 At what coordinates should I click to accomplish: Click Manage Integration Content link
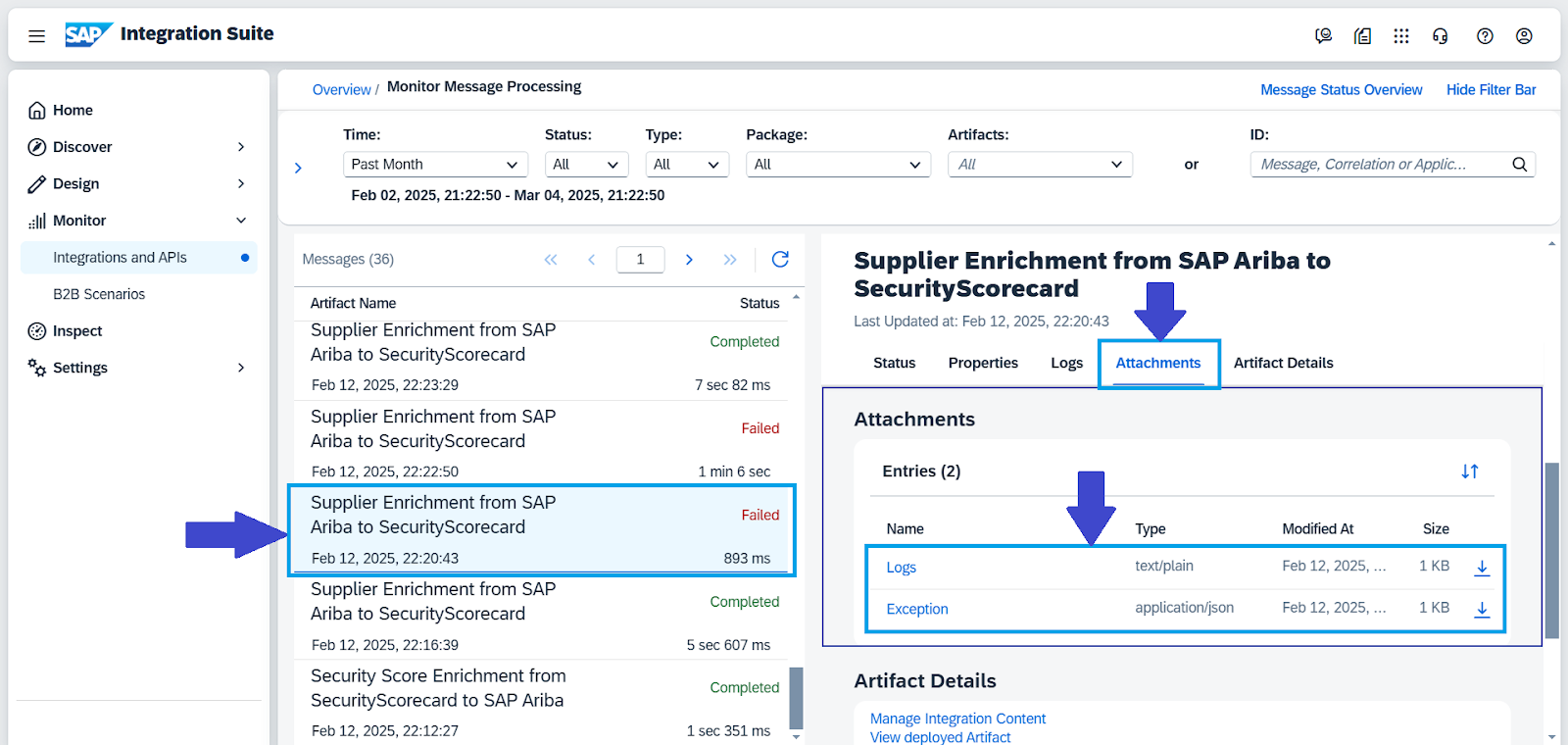957,719
